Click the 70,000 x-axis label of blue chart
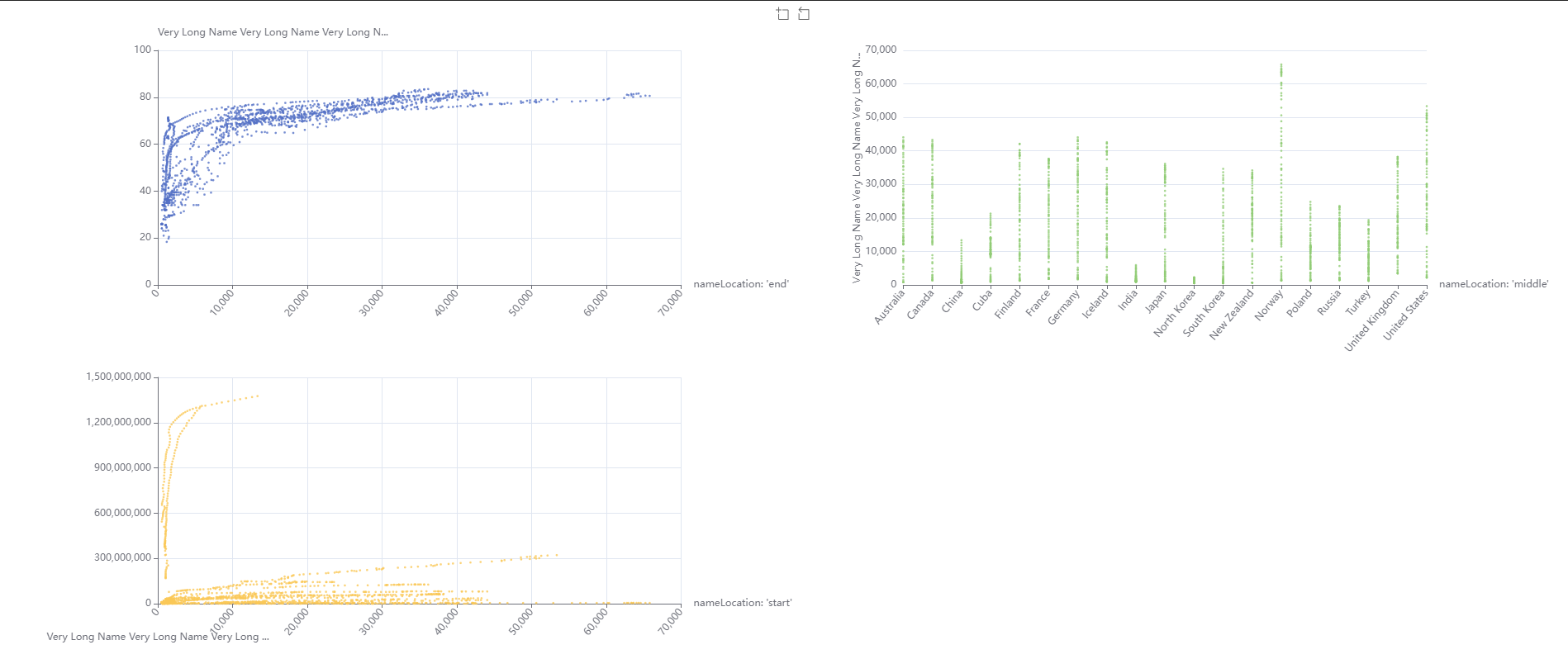Viewport: 1568px width, 659px height. click(670, 303)
